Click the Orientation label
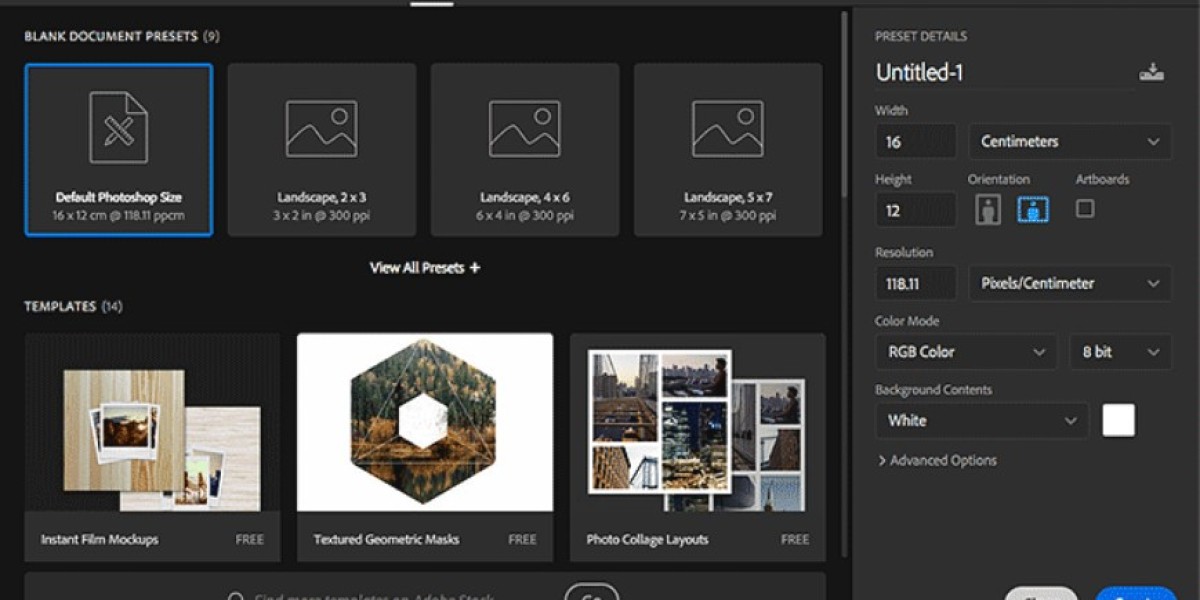The image size is (1200, 600). tap(998, 180)
